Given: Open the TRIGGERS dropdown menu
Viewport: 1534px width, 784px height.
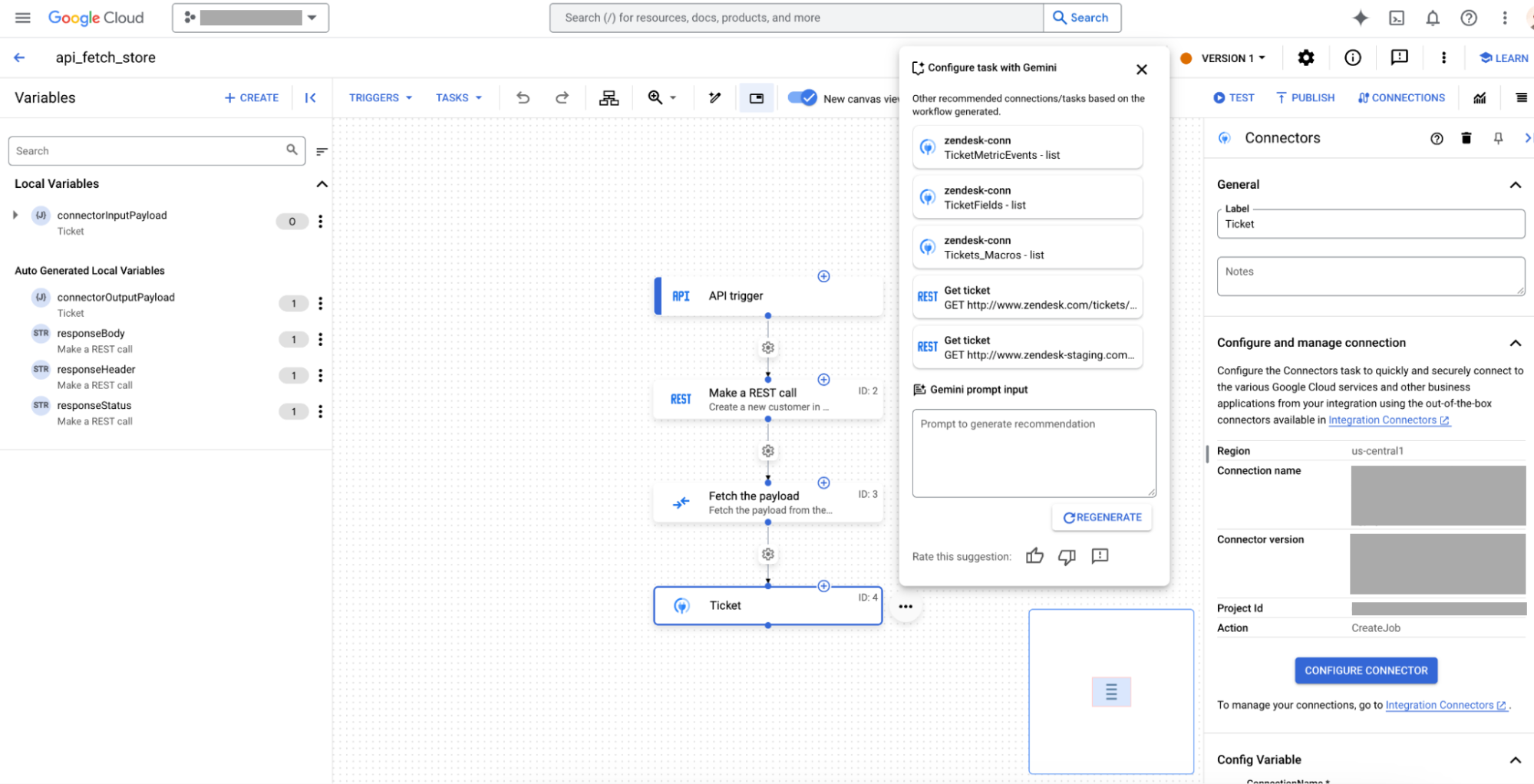Looking at the screenshot, I should pos(381,97).
